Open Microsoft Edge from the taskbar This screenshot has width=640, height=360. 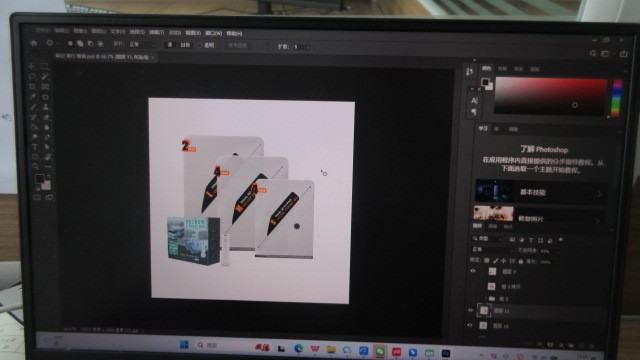pyautogui.click(x=298, y=349)
